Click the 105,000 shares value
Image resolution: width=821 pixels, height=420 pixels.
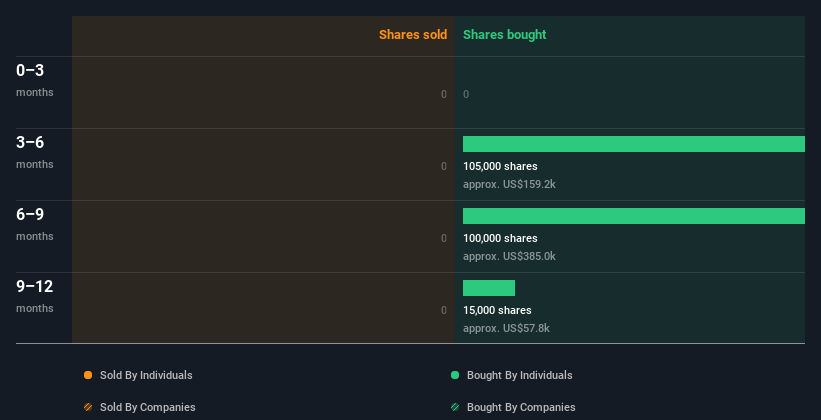tap(500, 166)
